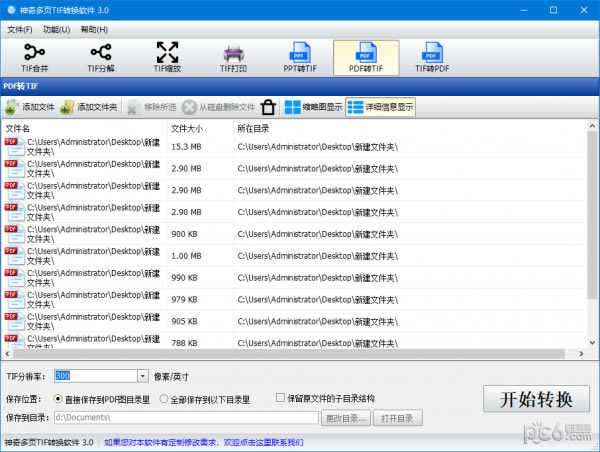Select the 1.00 MB size cell
Screen dimensions: 600x452
click(186, 256)
